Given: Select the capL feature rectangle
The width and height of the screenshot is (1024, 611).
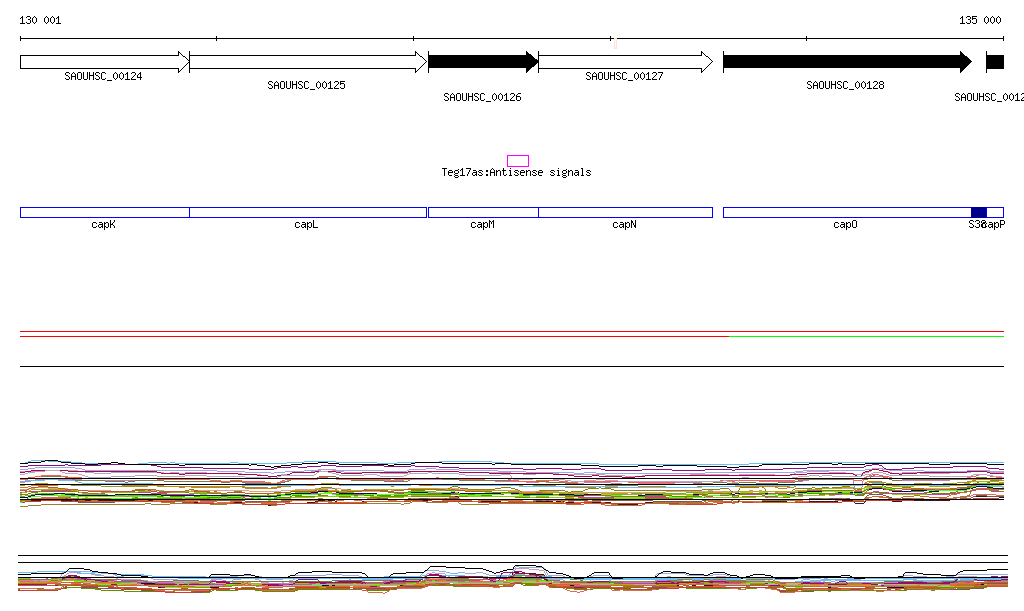Looking at the screenshot, I should (307, 212).
